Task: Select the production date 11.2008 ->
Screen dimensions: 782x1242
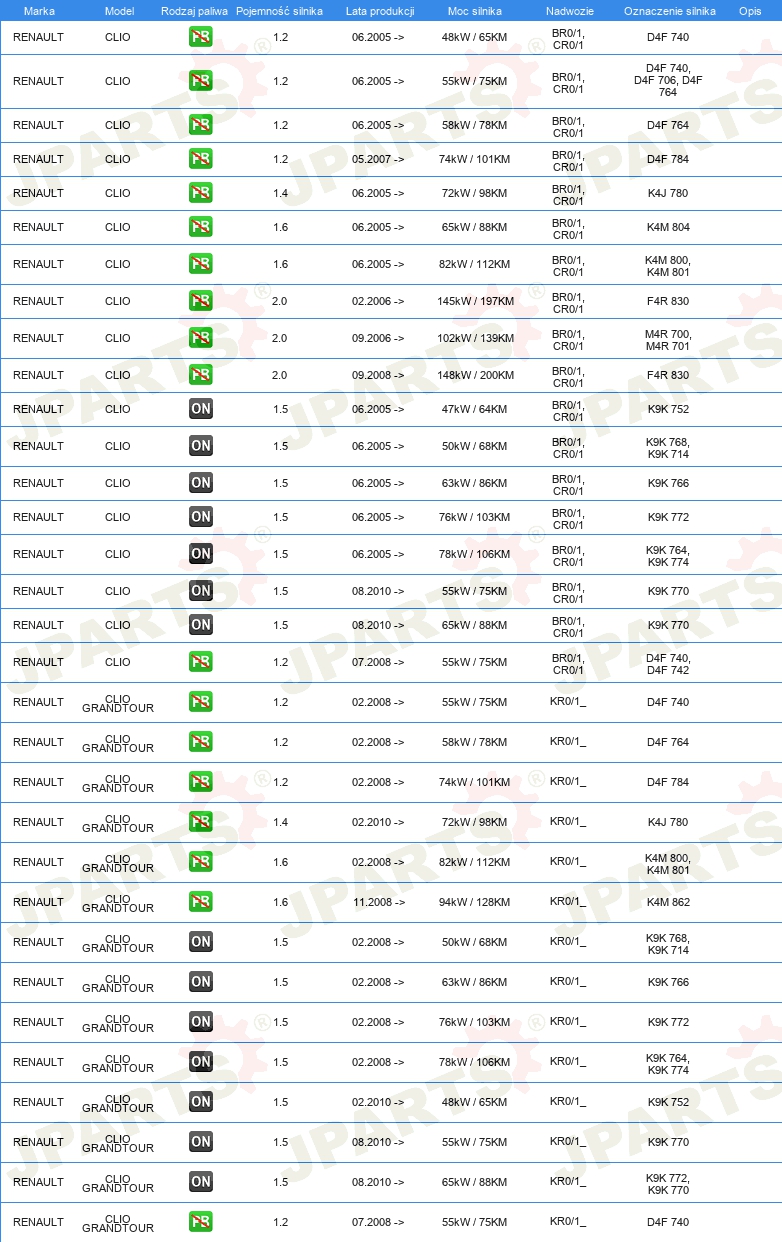Action: [379, 902]
